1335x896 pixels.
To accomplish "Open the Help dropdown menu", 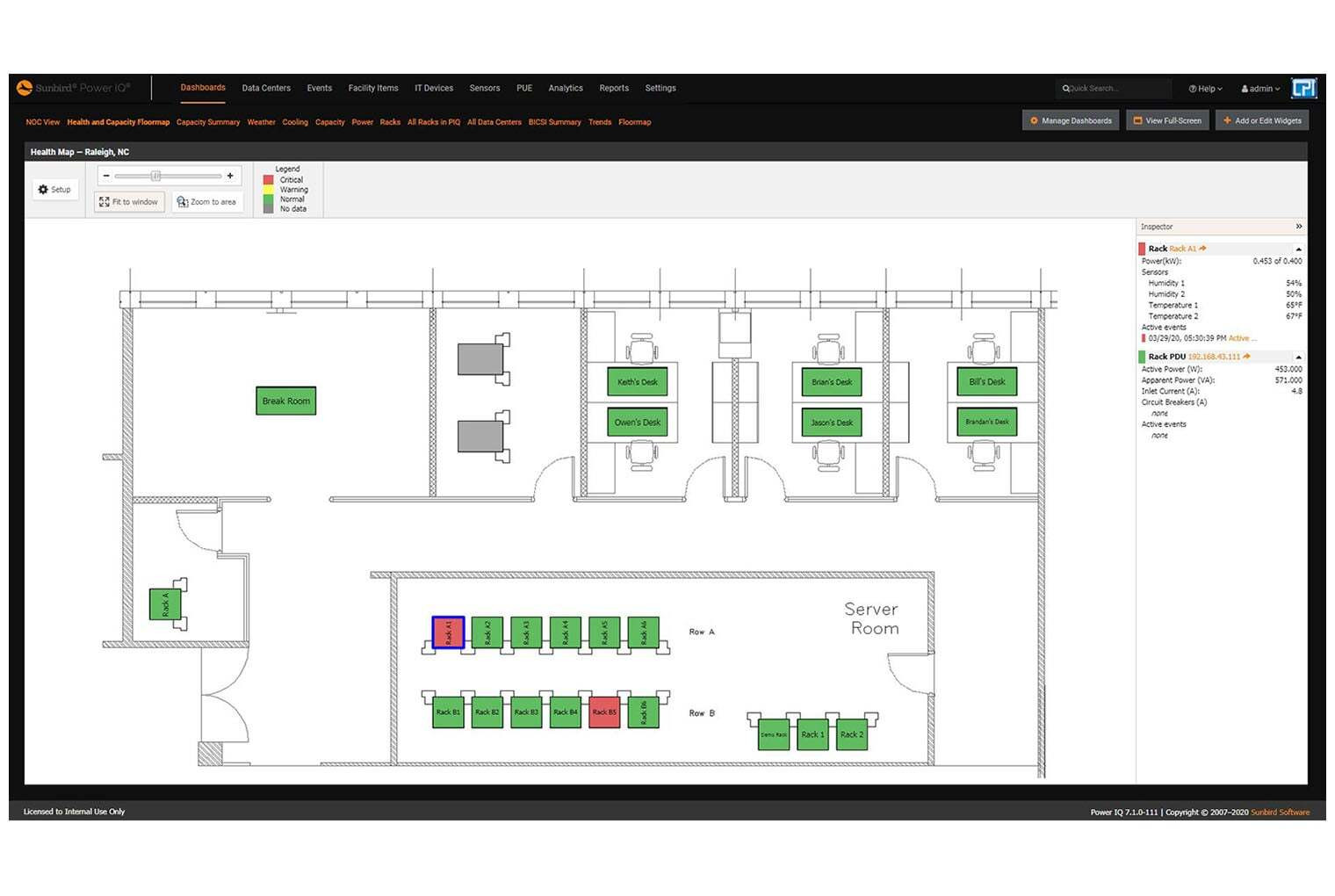I will click(1205, 89).
